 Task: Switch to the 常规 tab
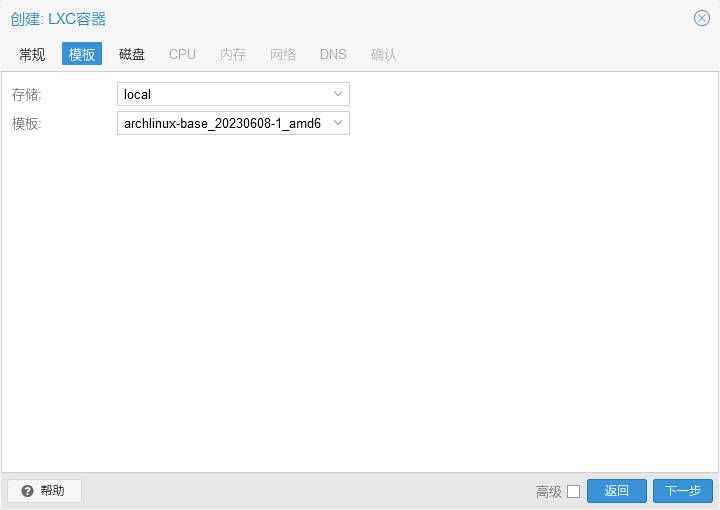[x=32, y=54]
